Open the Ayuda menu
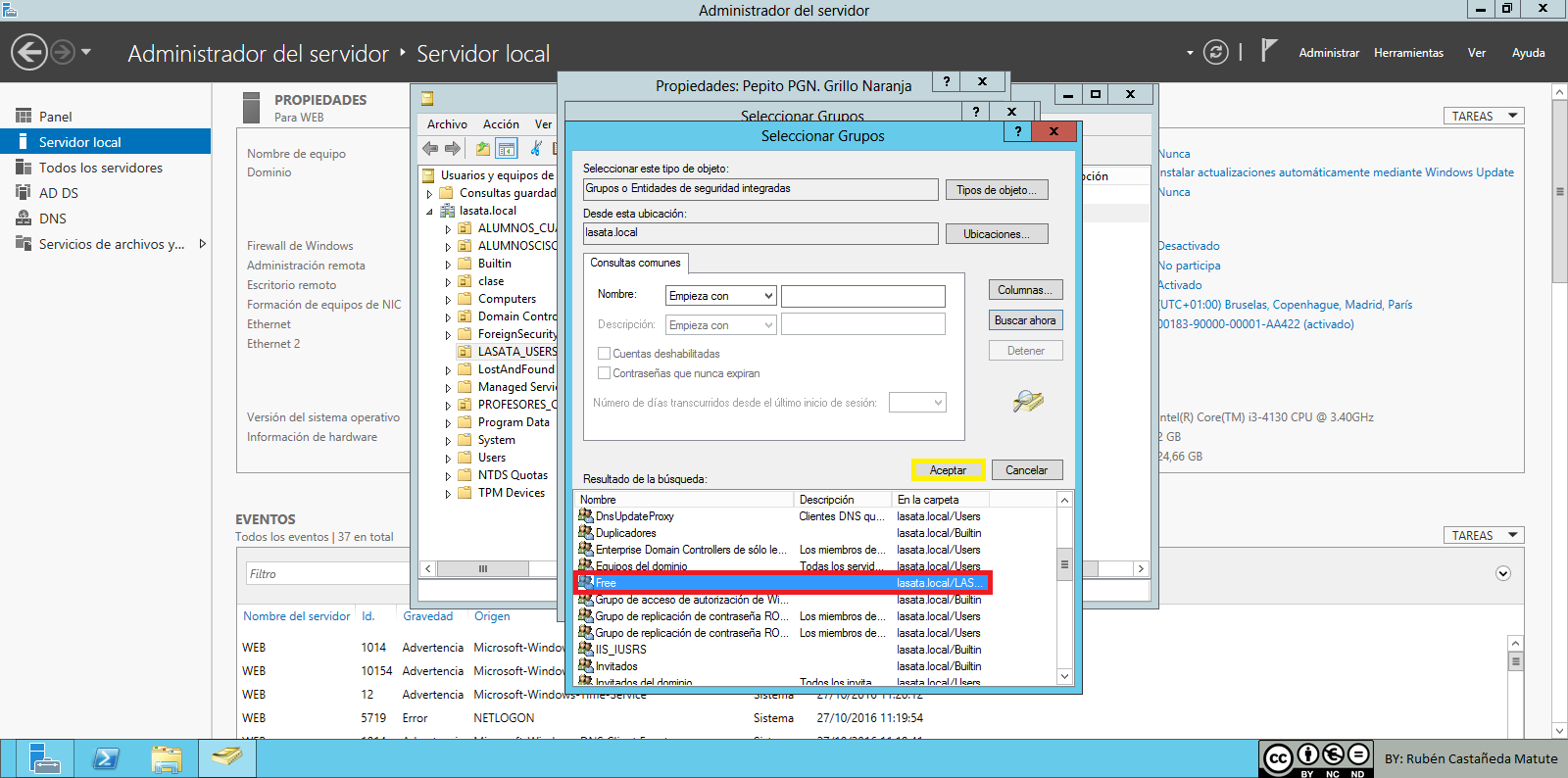1568x778 pixels. point(1528,53)
